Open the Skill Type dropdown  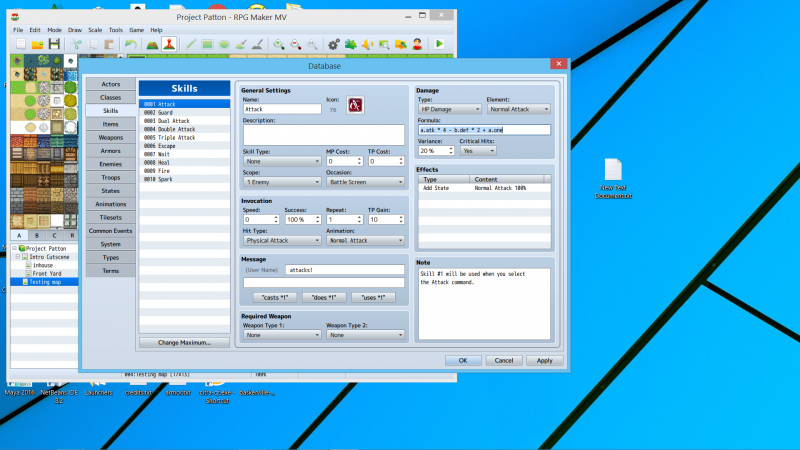click(x=282, y=161)
